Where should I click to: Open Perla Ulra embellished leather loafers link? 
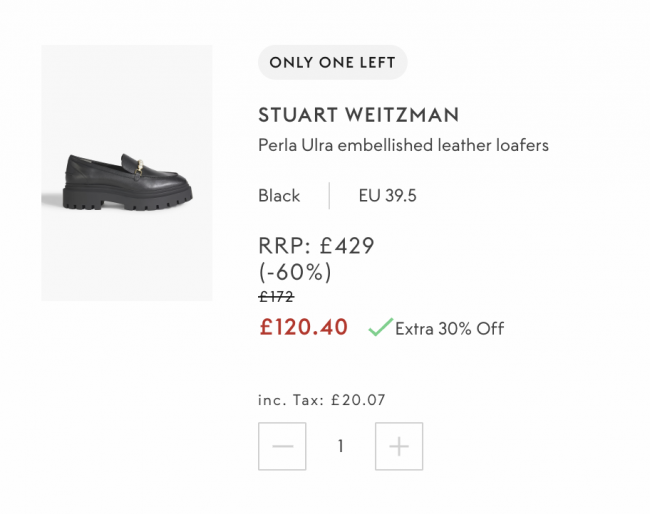click(403, 145)
